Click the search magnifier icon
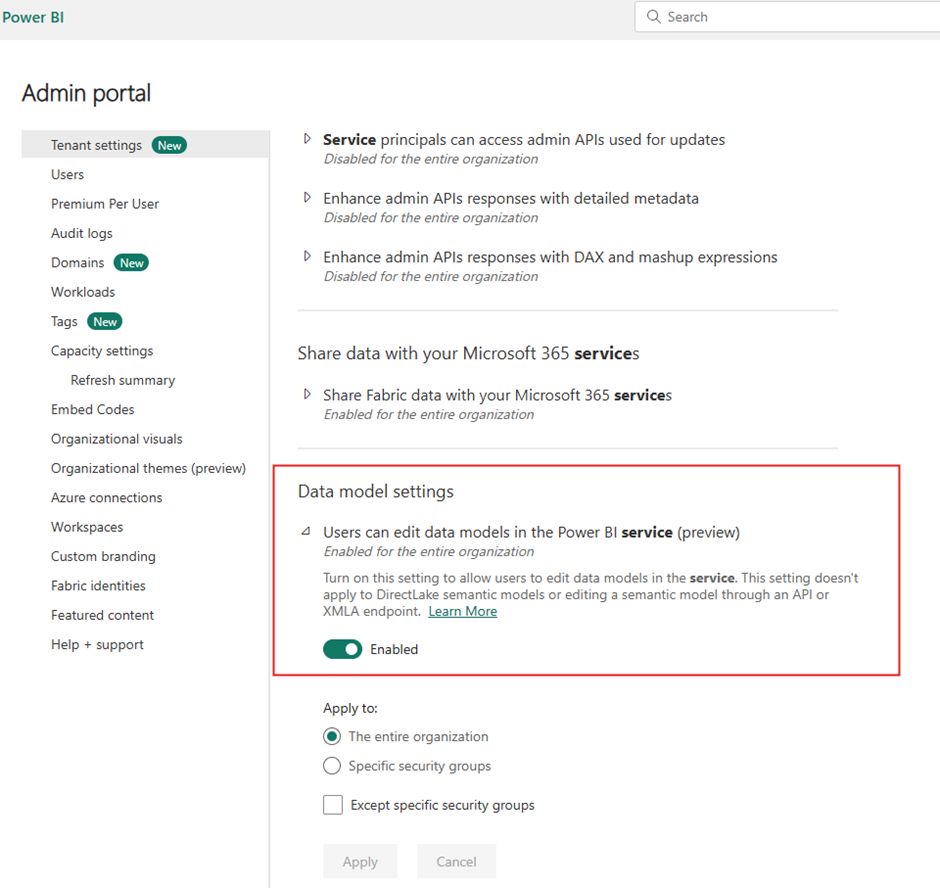This screenshot has width=940, height=888. click(x=653, y=17)
